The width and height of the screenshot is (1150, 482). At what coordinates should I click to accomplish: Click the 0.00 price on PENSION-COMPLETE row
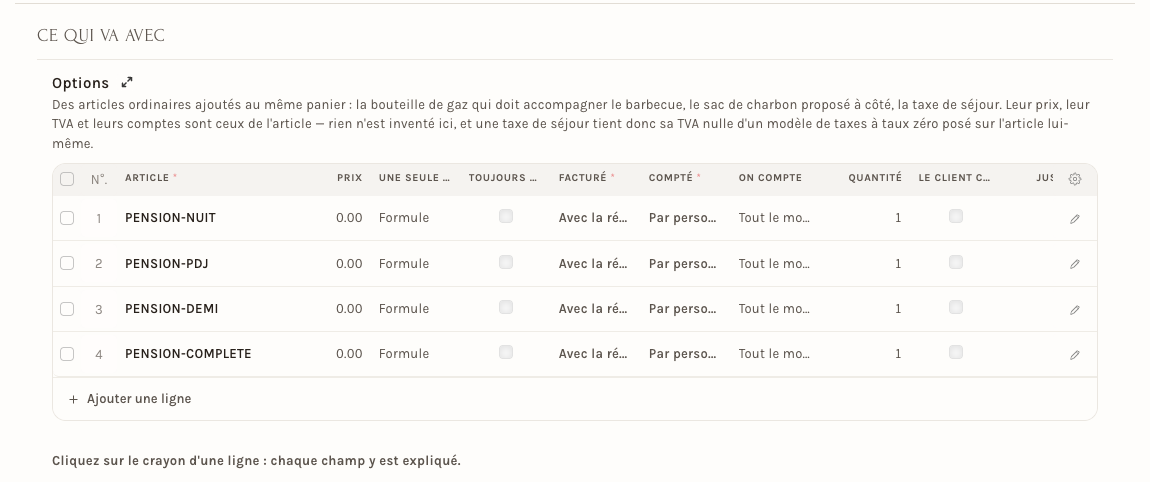coord(349,354)
